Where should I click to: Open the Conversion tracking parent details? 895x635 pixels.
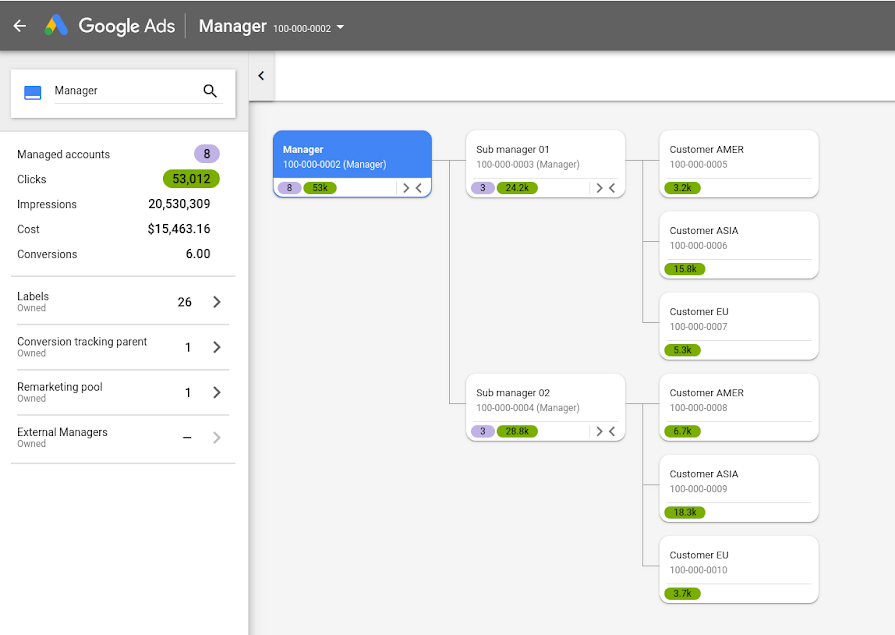(217, 347)
